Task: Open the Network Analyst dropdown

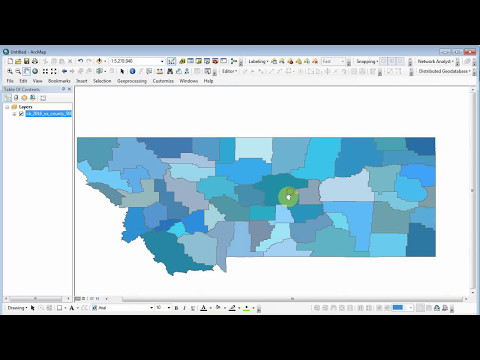Action: [436, 61]
